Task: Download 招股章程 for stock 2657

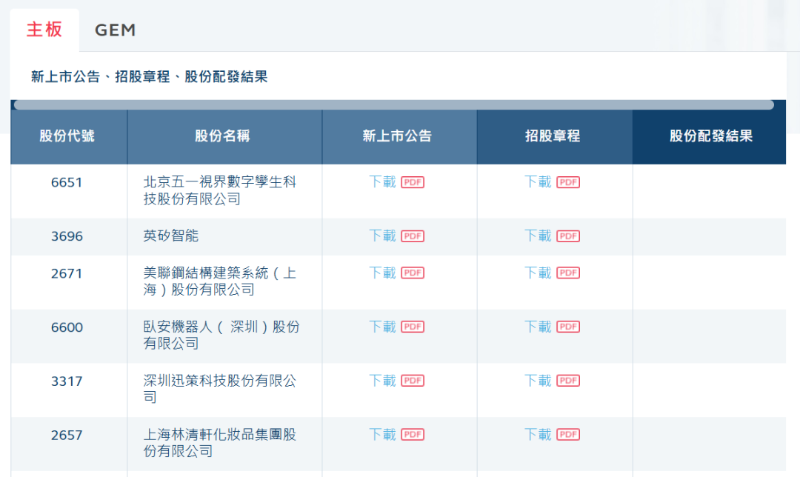Action: tap(538, 435)
